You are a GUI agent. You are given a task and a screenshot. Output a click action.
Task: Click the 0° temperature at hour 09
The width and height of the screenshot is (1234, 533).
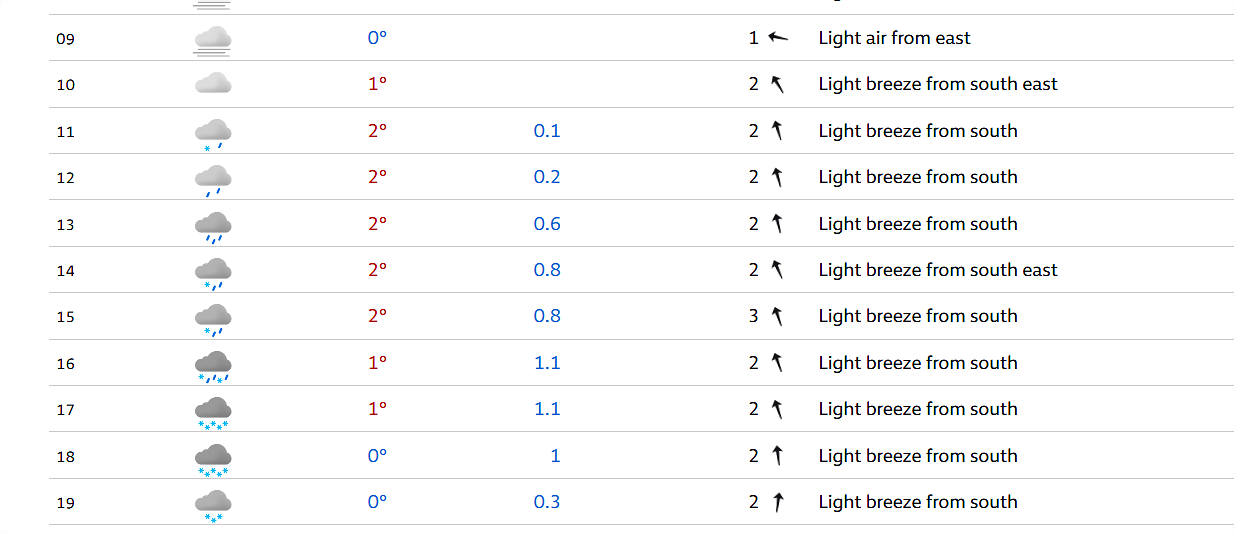[x=377, y=38]
